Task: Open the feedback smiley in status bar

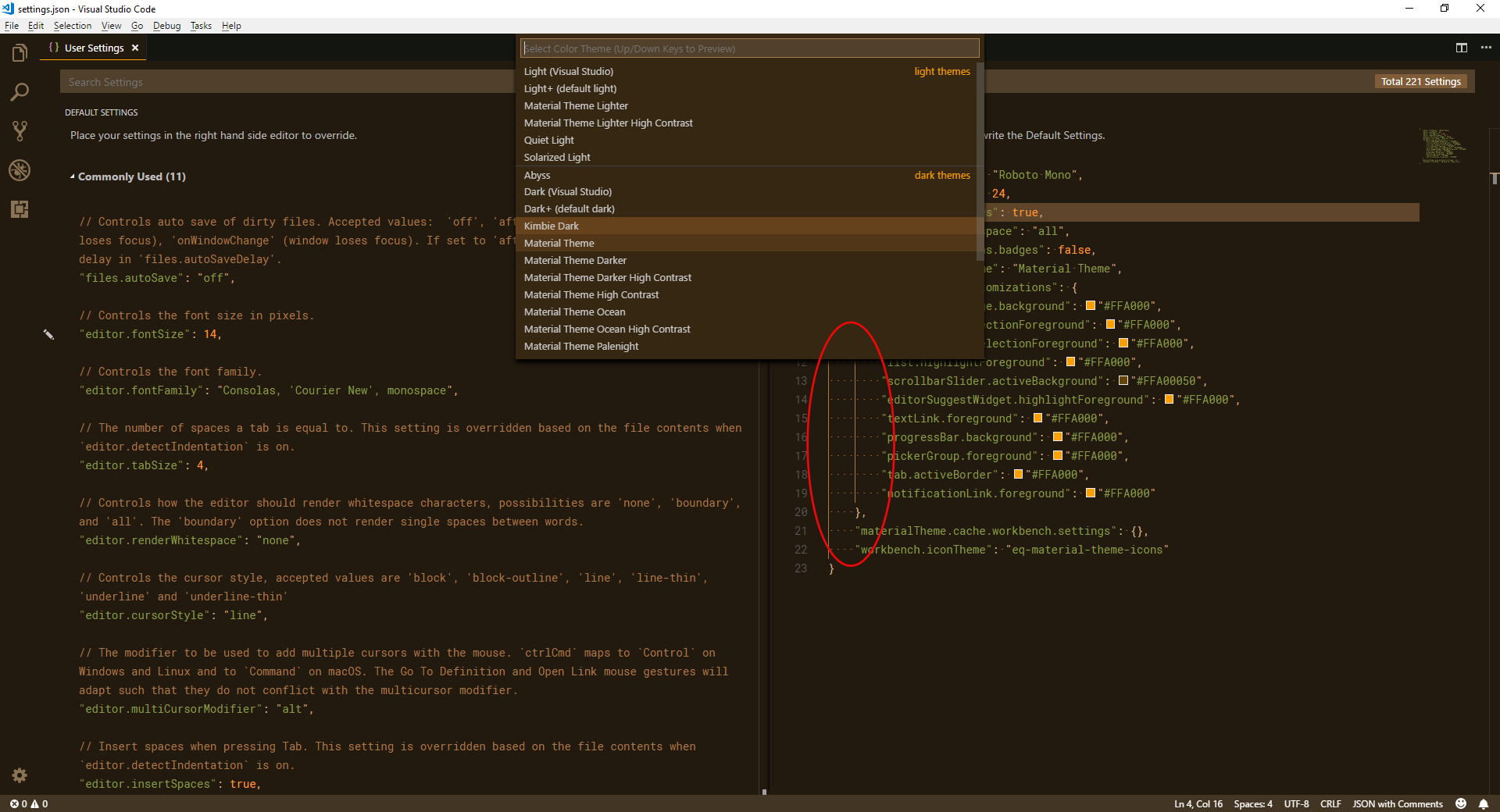Action: point(1461,803)
